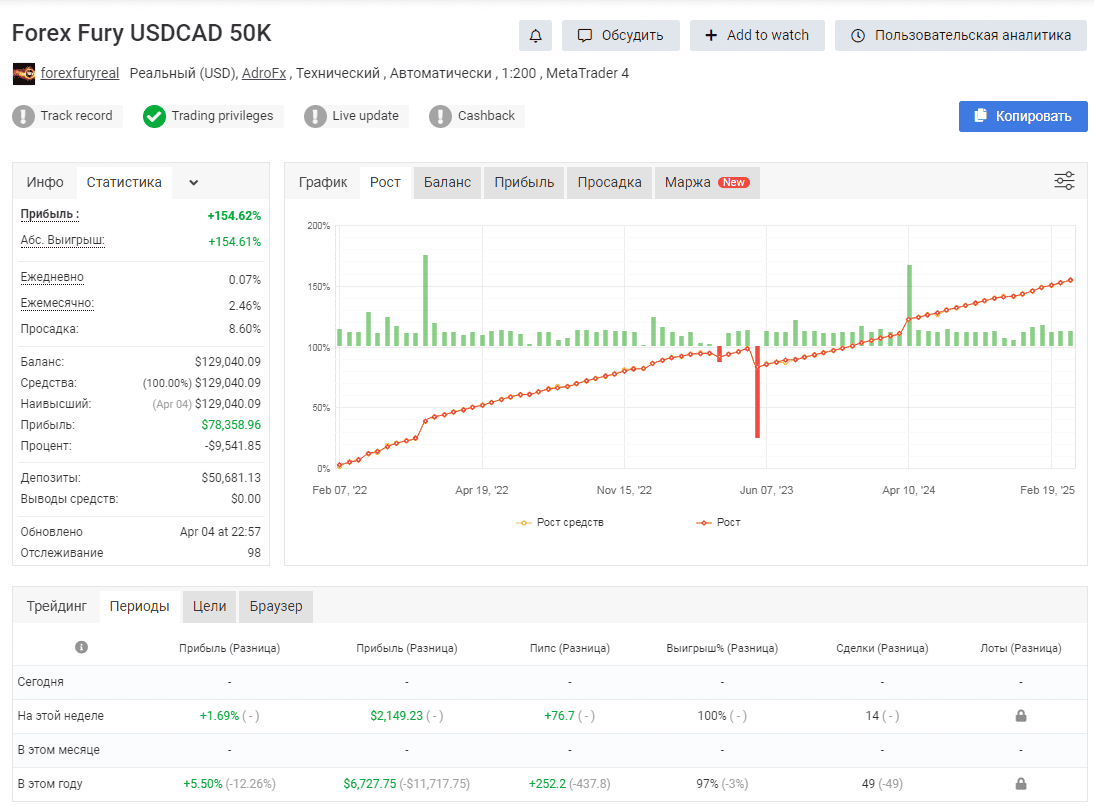Click the Лоты (Разница) column header
The height and width of the screenshot is (806, 1094).
tap(1021, 648)
